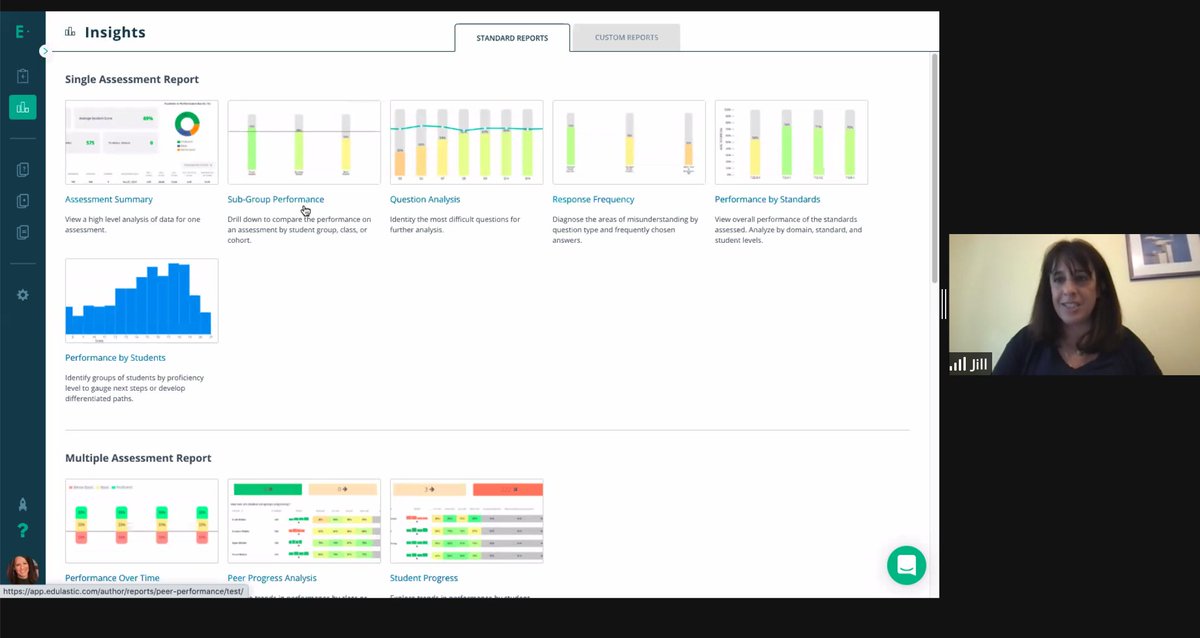Open the Student Progress thumbnail
The image size is (1200, 638).
[x=466, y=521]
